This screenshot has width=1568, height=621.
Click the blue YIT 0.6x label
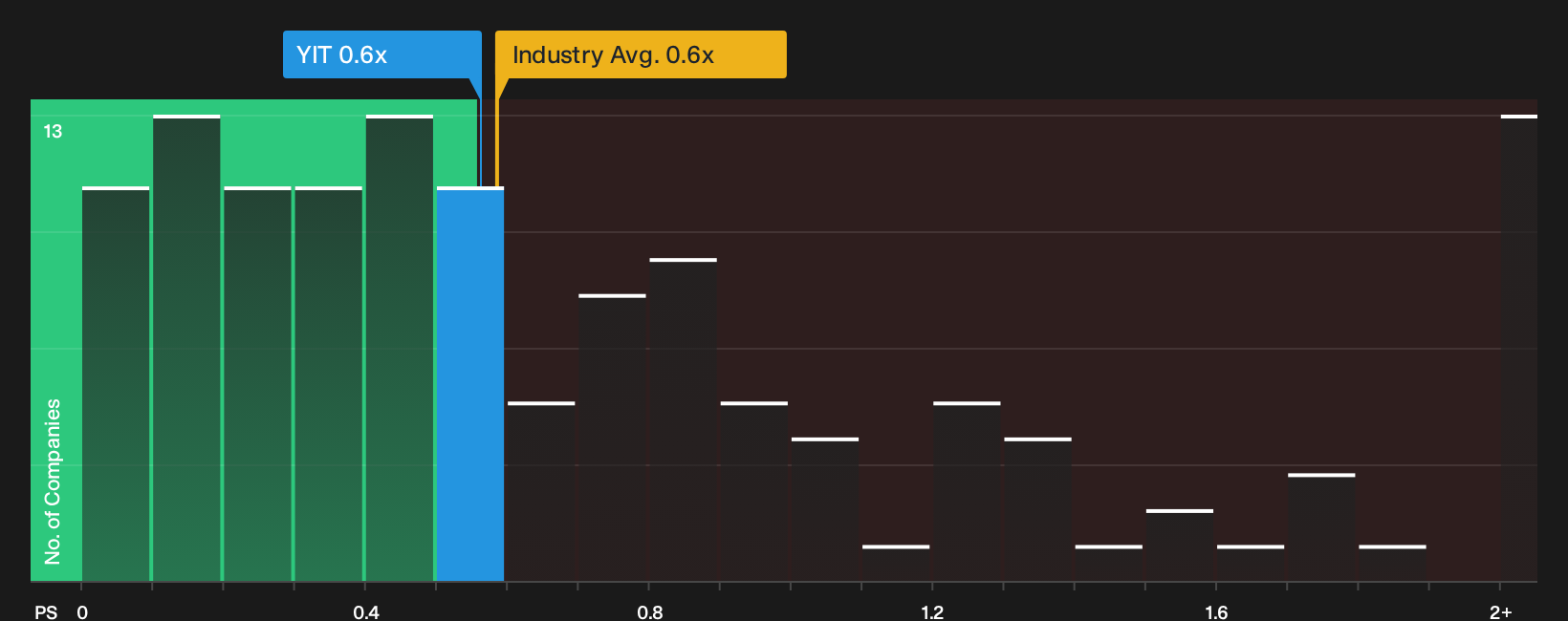point(381,54)
